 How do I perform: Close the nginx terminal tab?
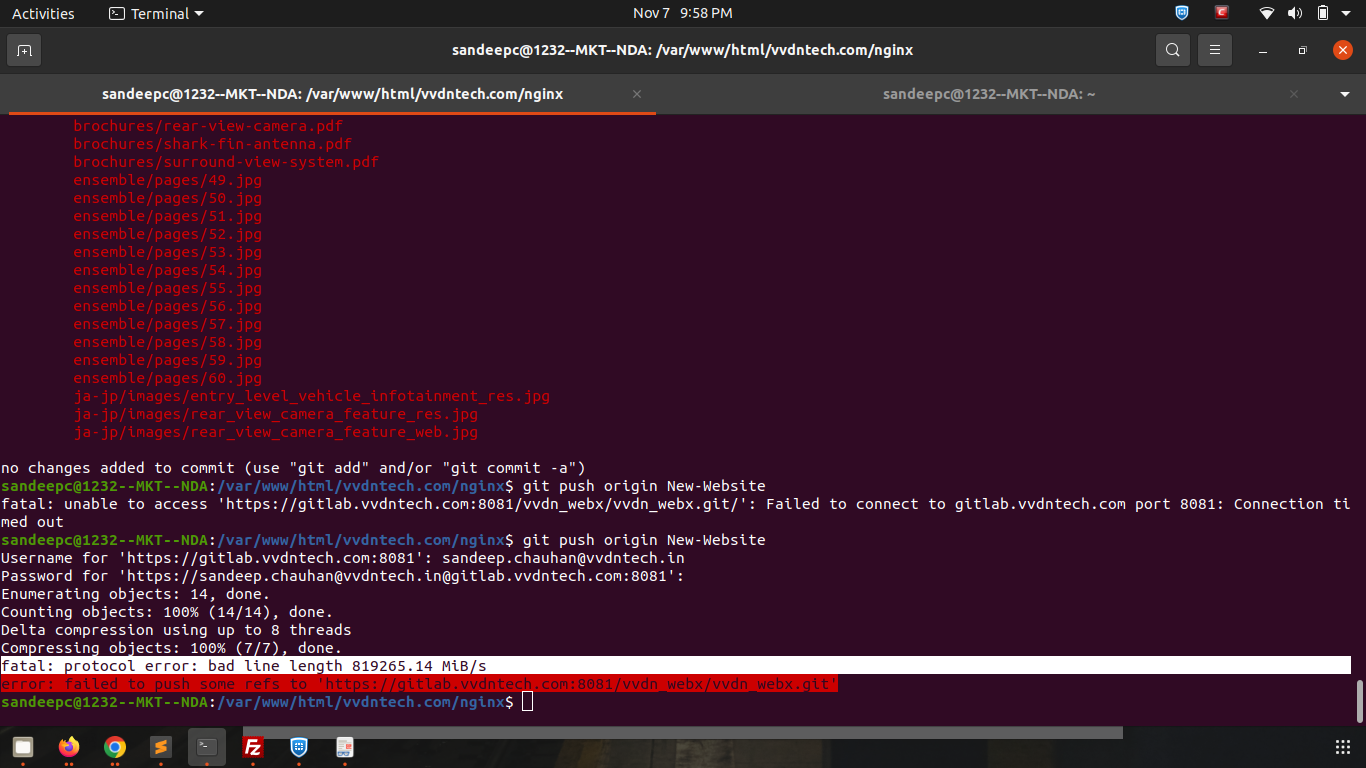637,94
